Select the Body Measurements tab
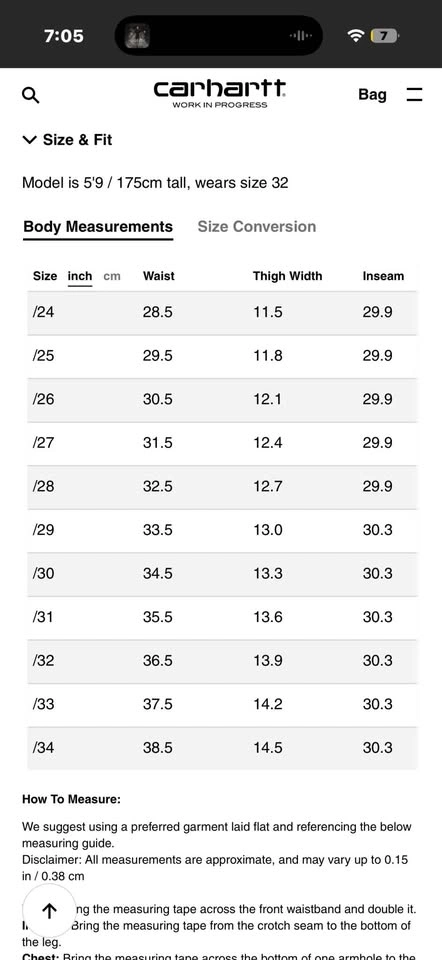 point(98,227)
